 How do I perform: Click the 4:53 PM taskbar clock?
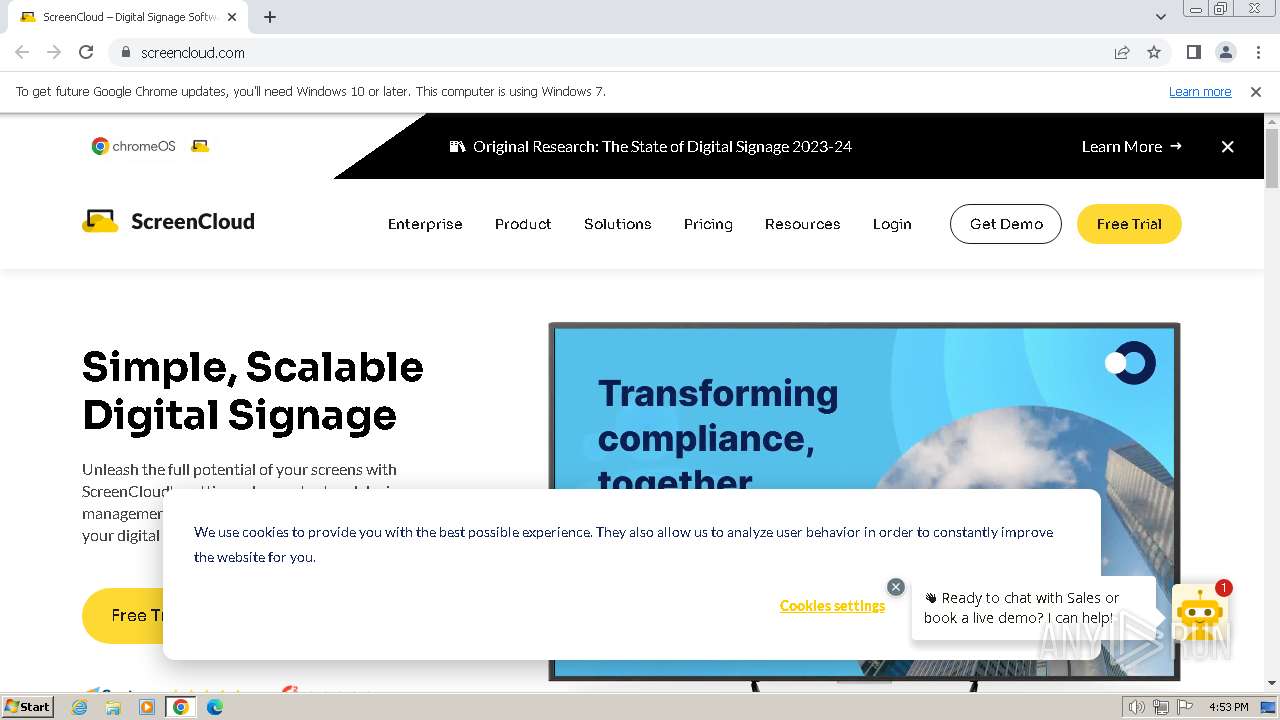(x=1228, y=707)
